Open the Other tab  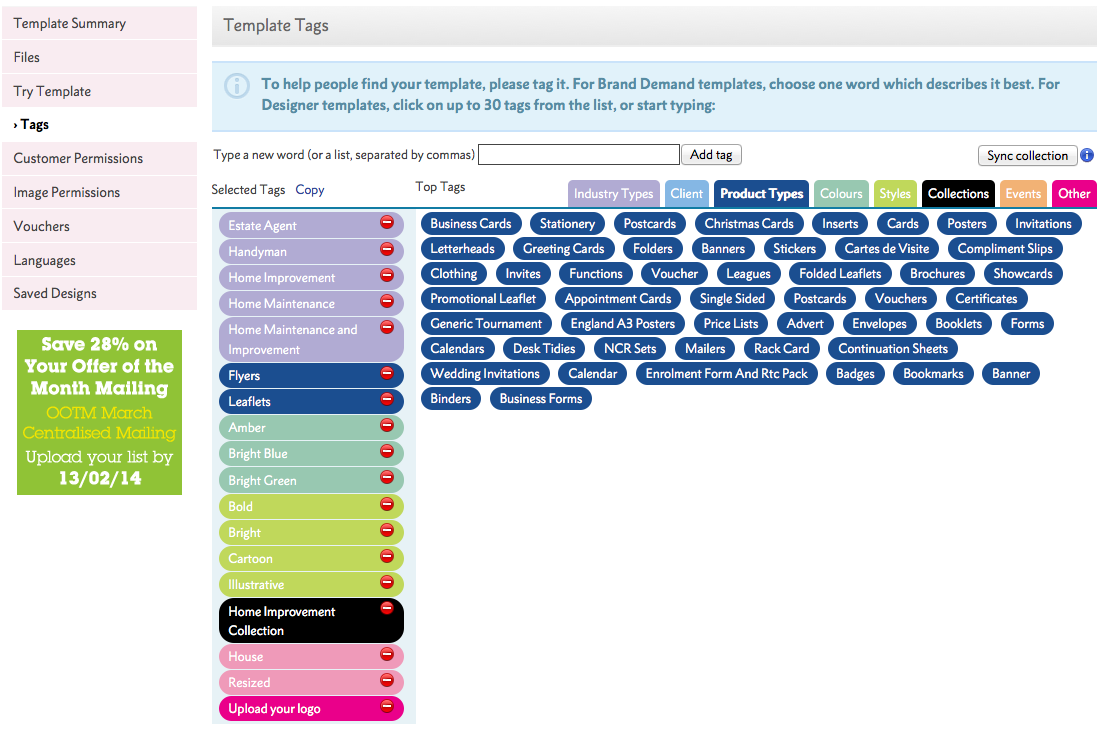coord(1074,194)
